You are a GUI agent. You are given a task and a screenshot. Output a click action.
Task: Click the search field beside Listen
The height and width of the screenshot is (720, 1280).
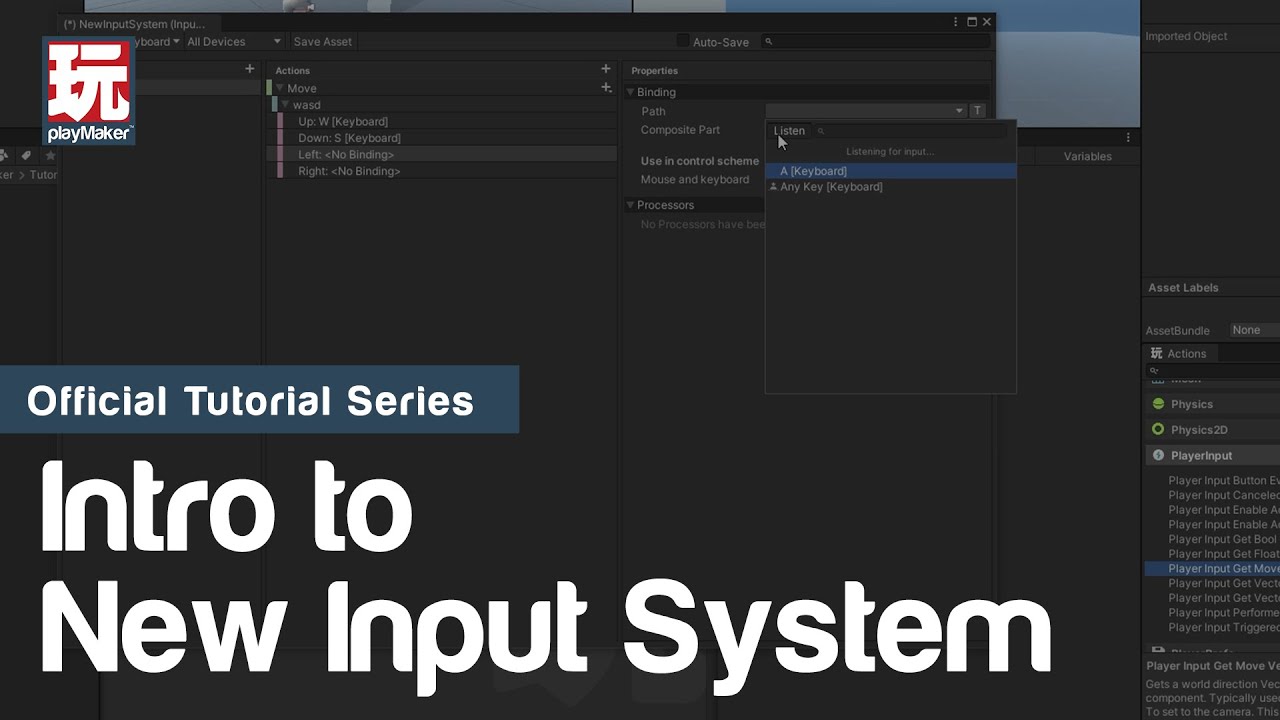pyautogui.click(x=911, y=131)
